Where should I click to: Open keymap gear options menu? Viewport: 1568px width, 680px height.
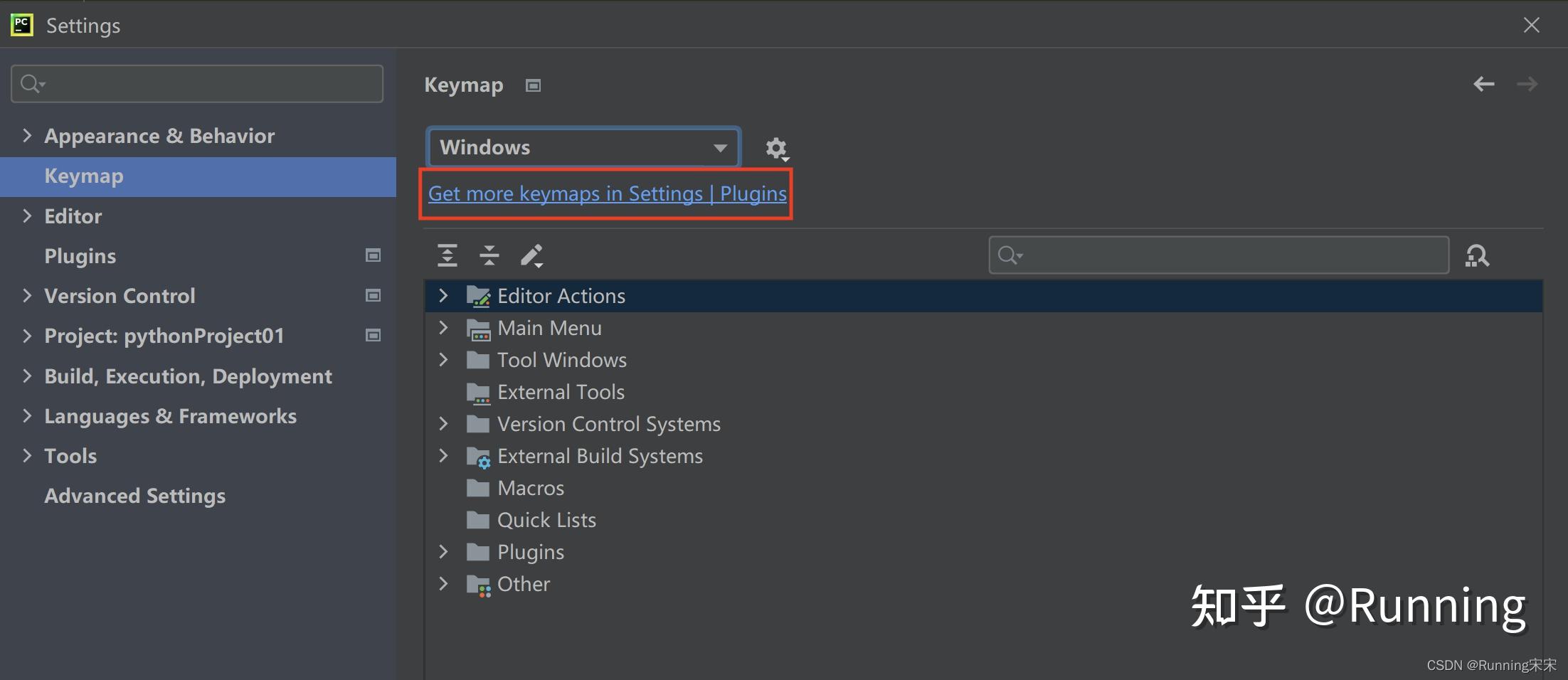(776, 149)
